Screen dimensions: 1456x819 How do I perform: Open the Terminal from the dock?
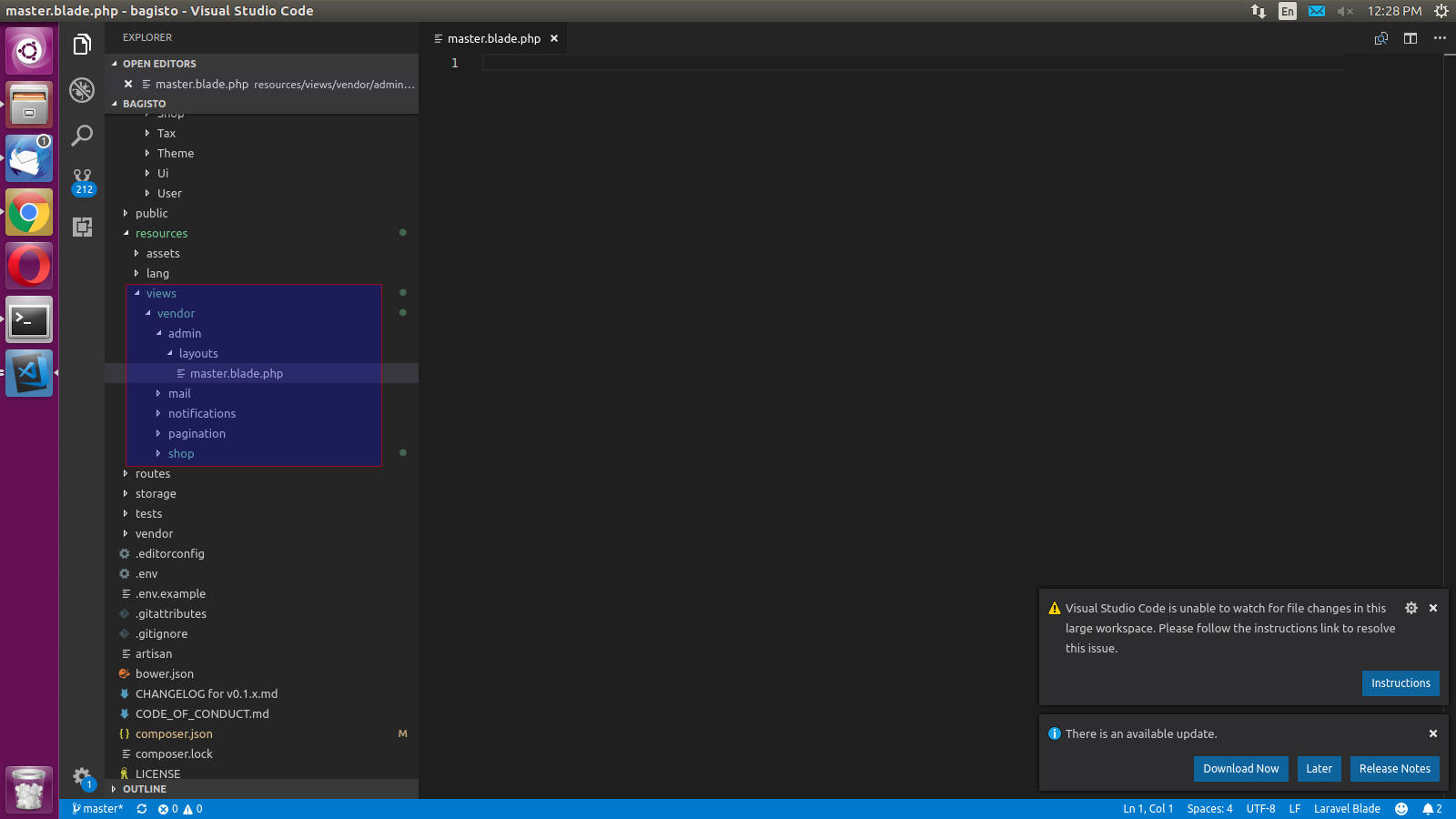coord(29,320)
